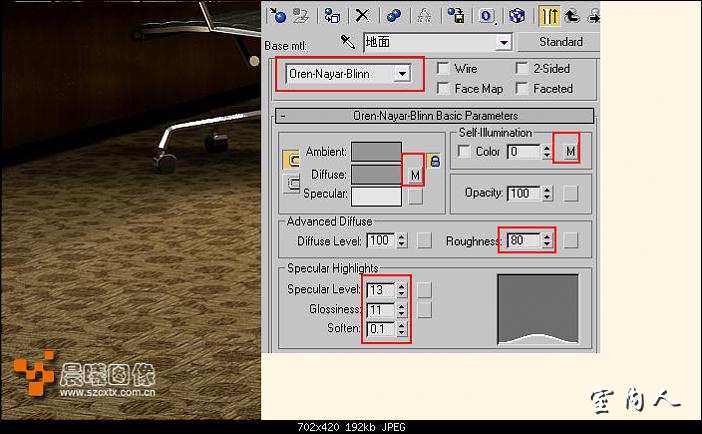Click the Specular color map button

415,196
